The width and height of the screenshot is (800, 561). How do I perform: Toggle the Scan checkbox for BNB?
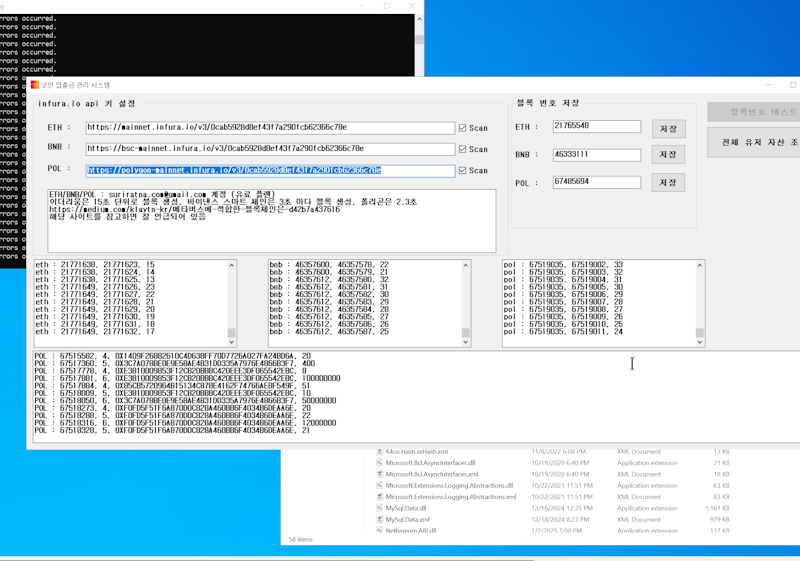[462, 149]
